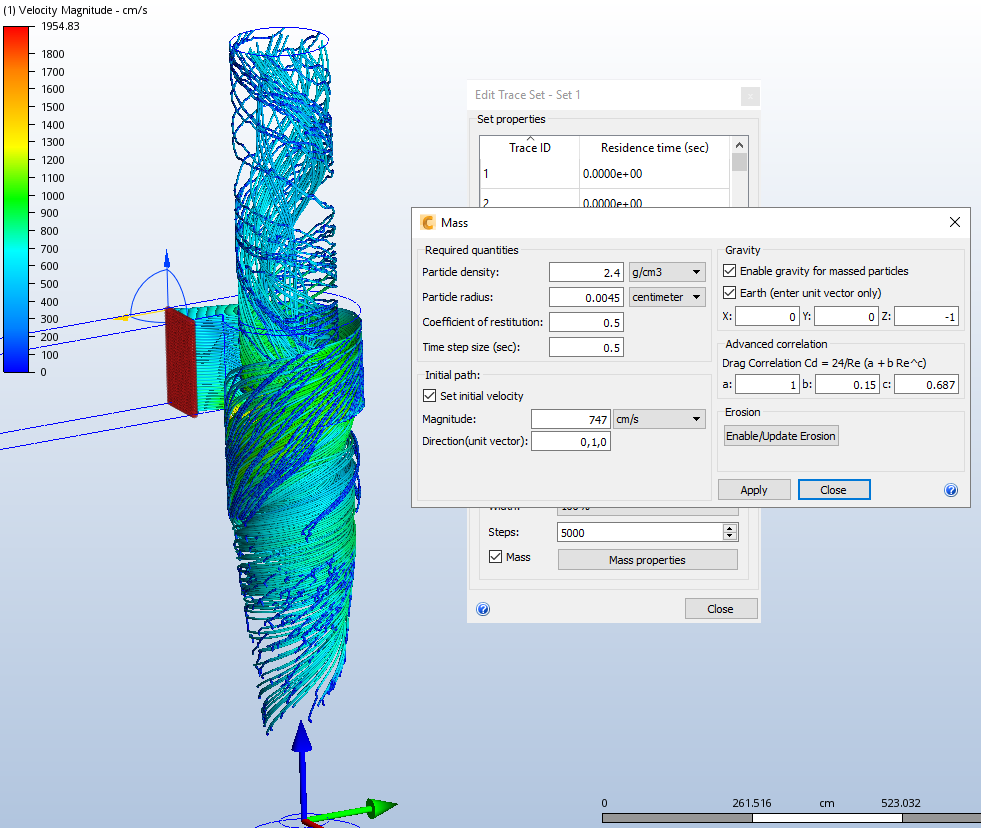
Task: Select Trace ID 1 row
Action: click(604, 174)
